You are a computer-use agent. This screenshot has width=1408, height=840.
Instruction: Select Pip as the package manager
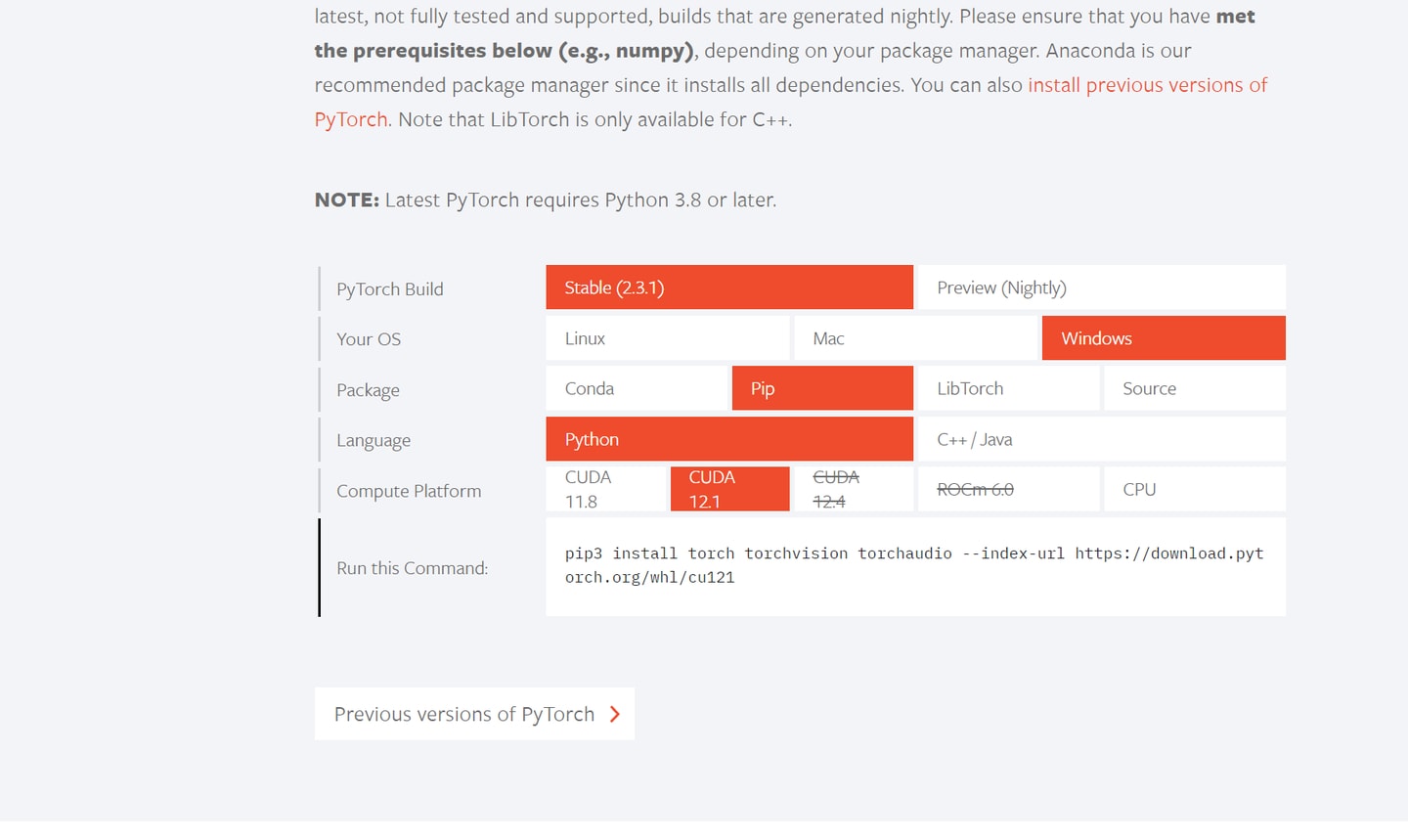pos(822,388)
